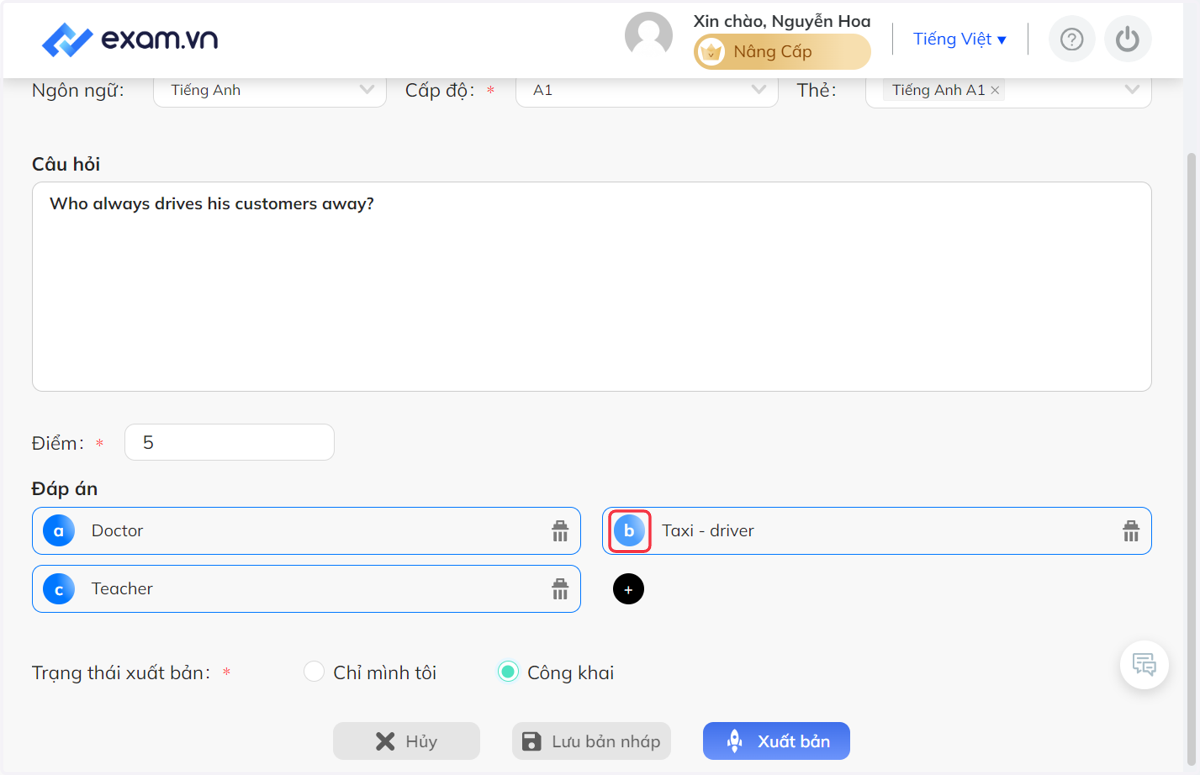Viewport: 1200px width, 775px height.
Task: Delete the Teacher answer with trash icon
Action: (x=560, y=589)
